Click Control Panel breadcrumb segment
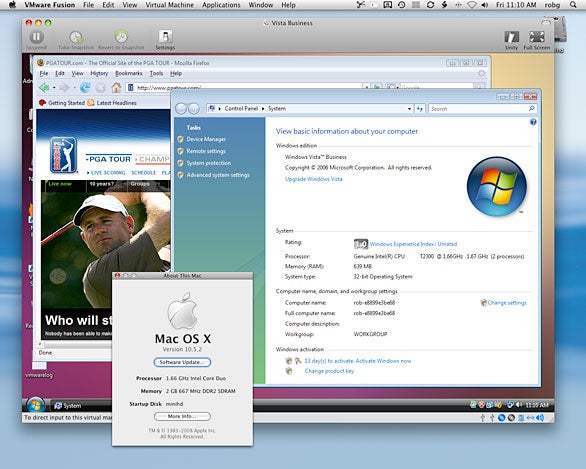 click(241, 108)
